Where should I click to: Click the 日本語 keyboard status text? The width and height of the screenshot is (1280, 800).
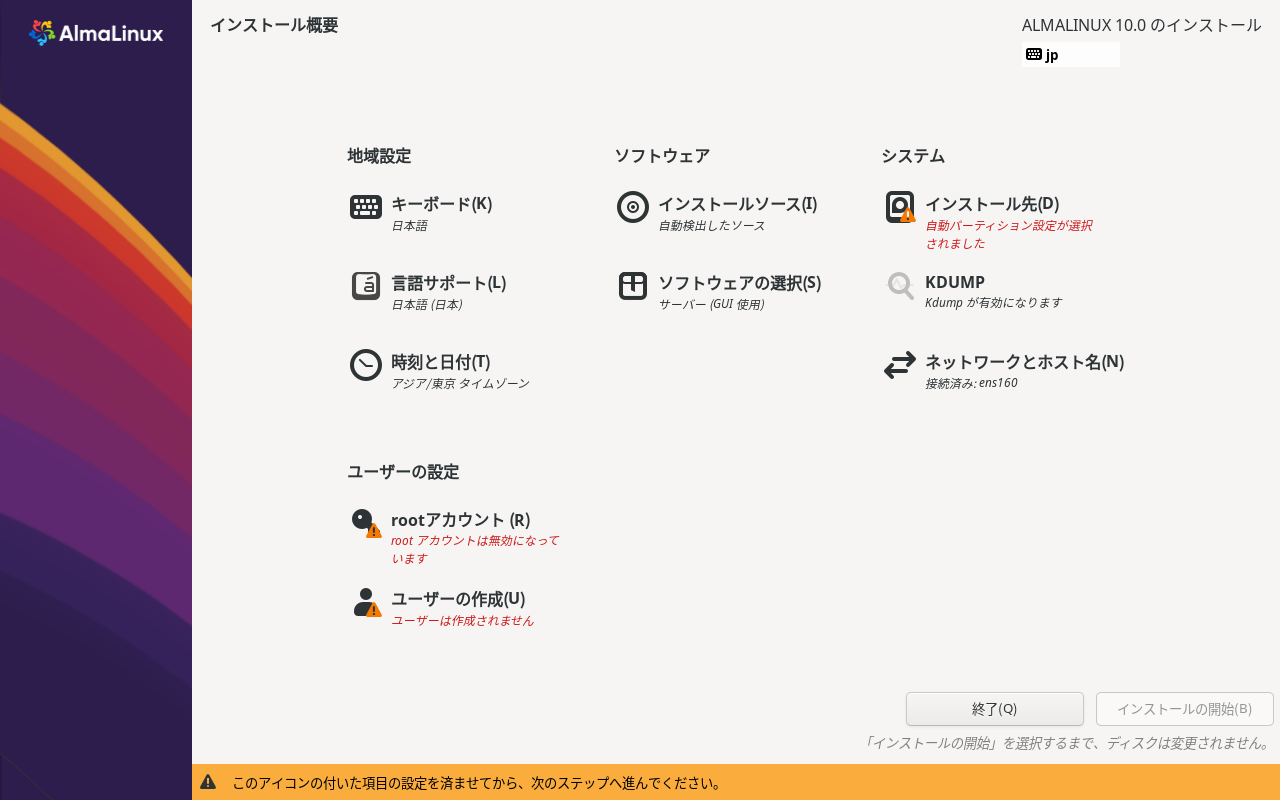click(x=409, y=226)
